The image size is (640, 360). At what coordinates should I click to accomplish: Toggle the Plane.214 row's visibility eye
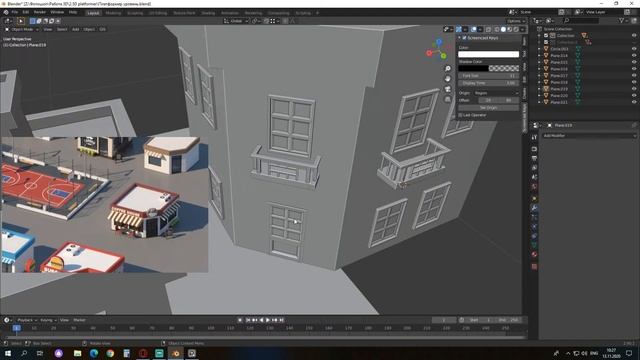point(634,56)
